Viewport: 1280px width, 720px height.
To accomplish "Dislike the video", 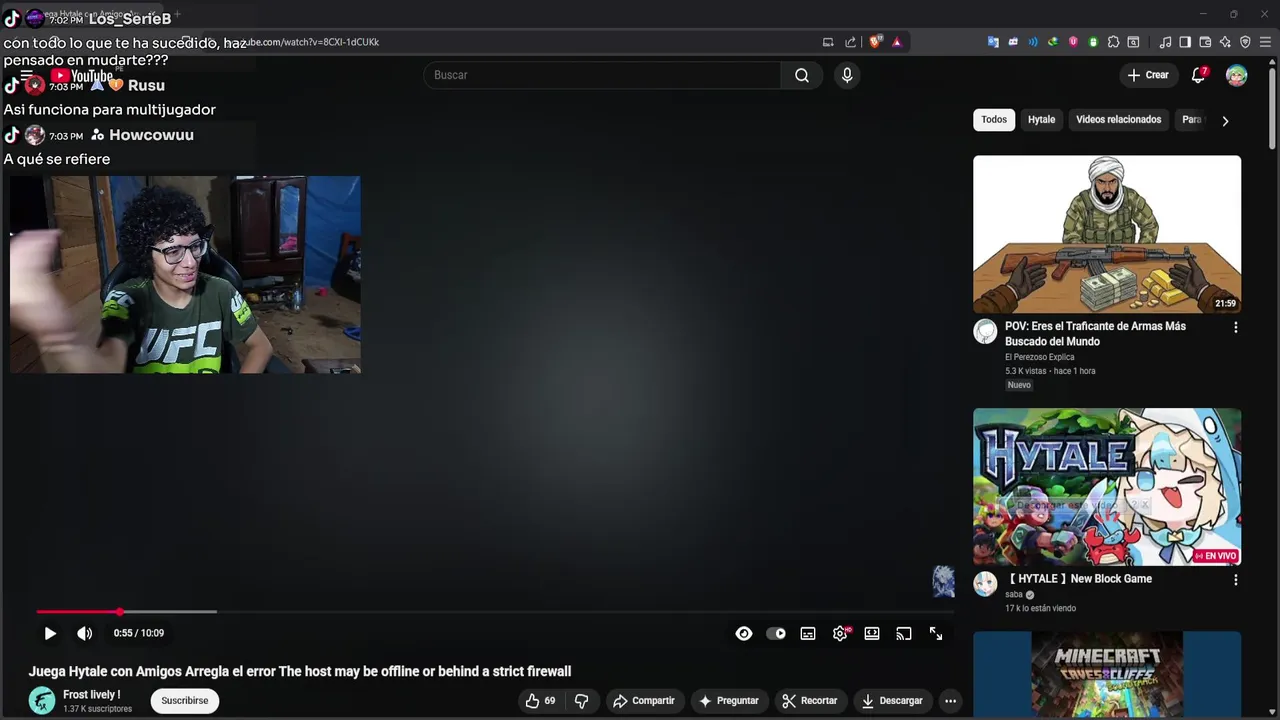I will tap(581, 701).
